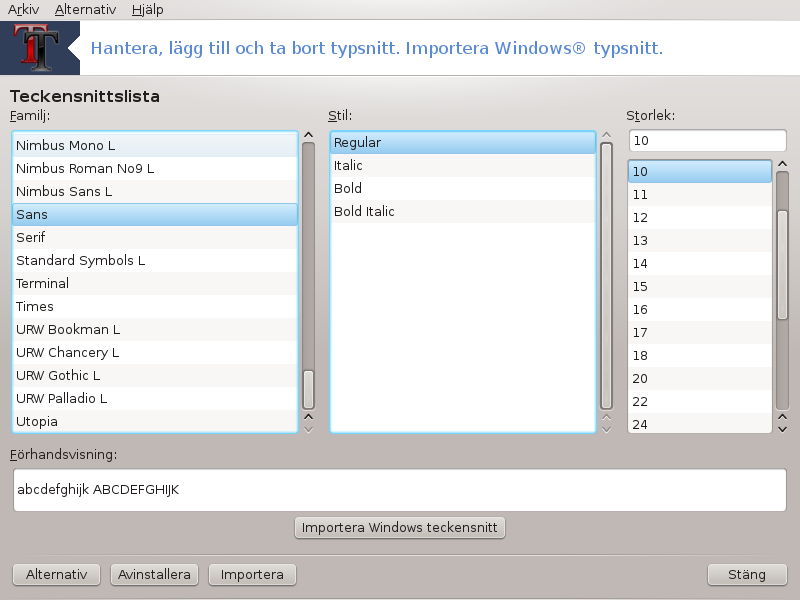Image resolution: width=800 pixels, height=600 pixels.
Task: Select the Bold Italic style
Action: tap(463, 211)
